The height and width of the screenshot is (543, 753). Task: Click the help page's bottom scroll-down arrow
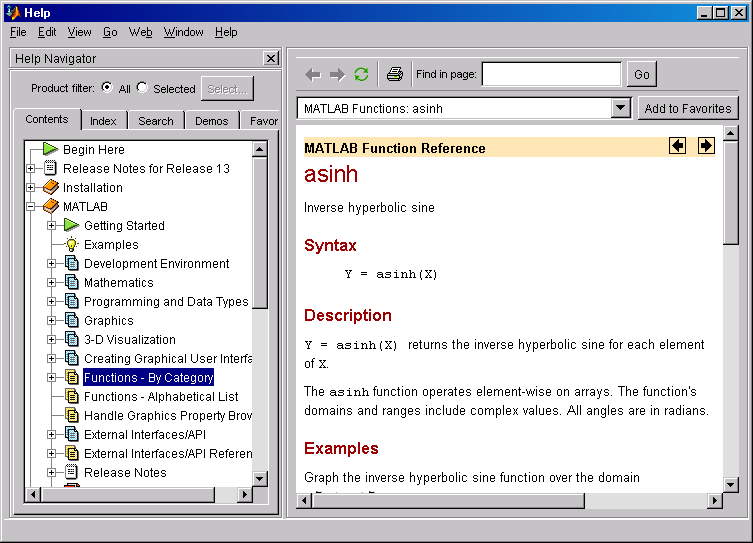click(730, 485)
